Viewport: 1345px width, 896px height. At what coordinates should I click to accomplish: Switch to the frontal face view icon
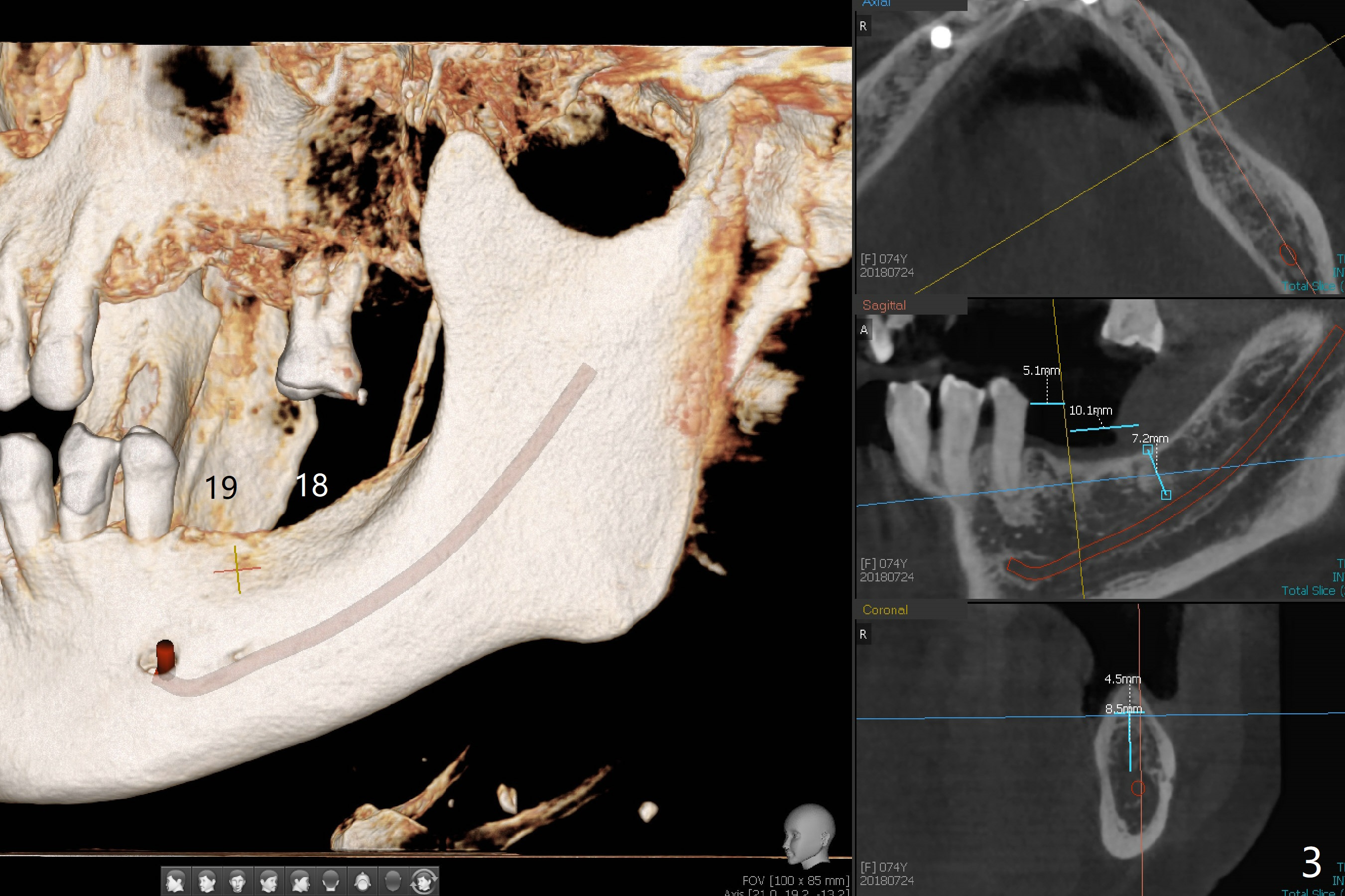pyautogui.click(x=238, y=882)
